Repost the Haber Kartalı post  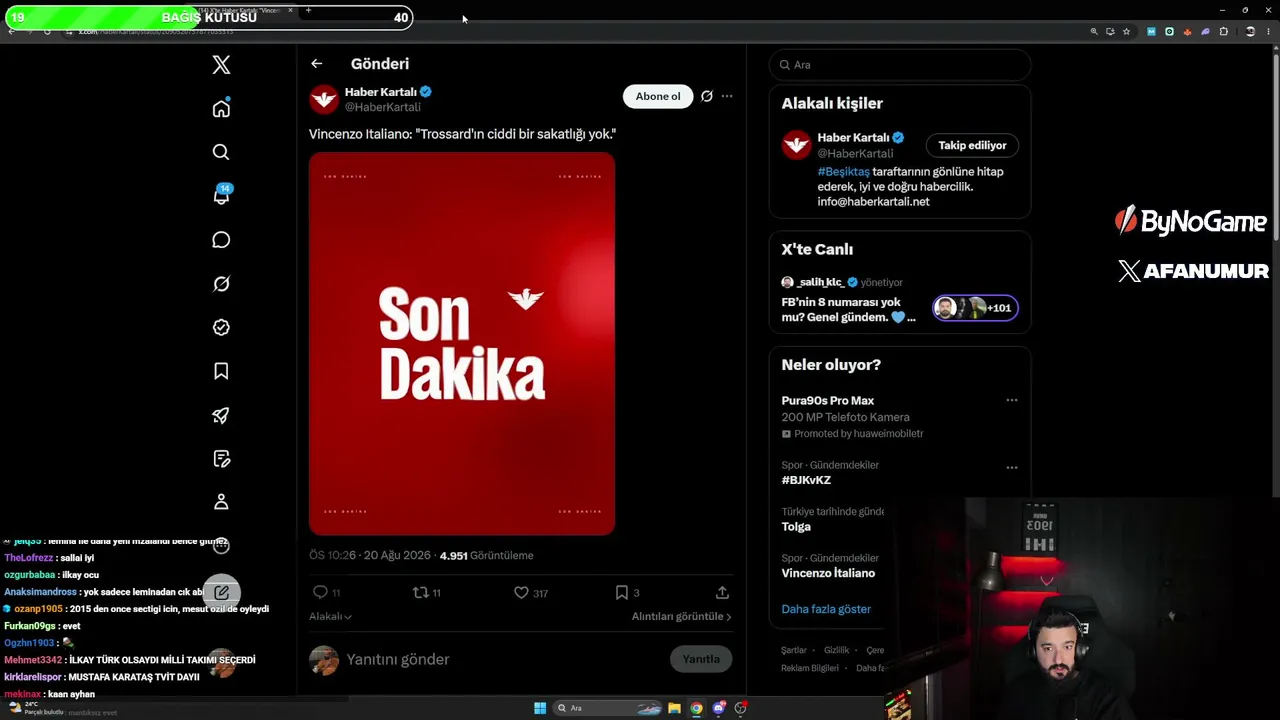(x=420, y=592)
